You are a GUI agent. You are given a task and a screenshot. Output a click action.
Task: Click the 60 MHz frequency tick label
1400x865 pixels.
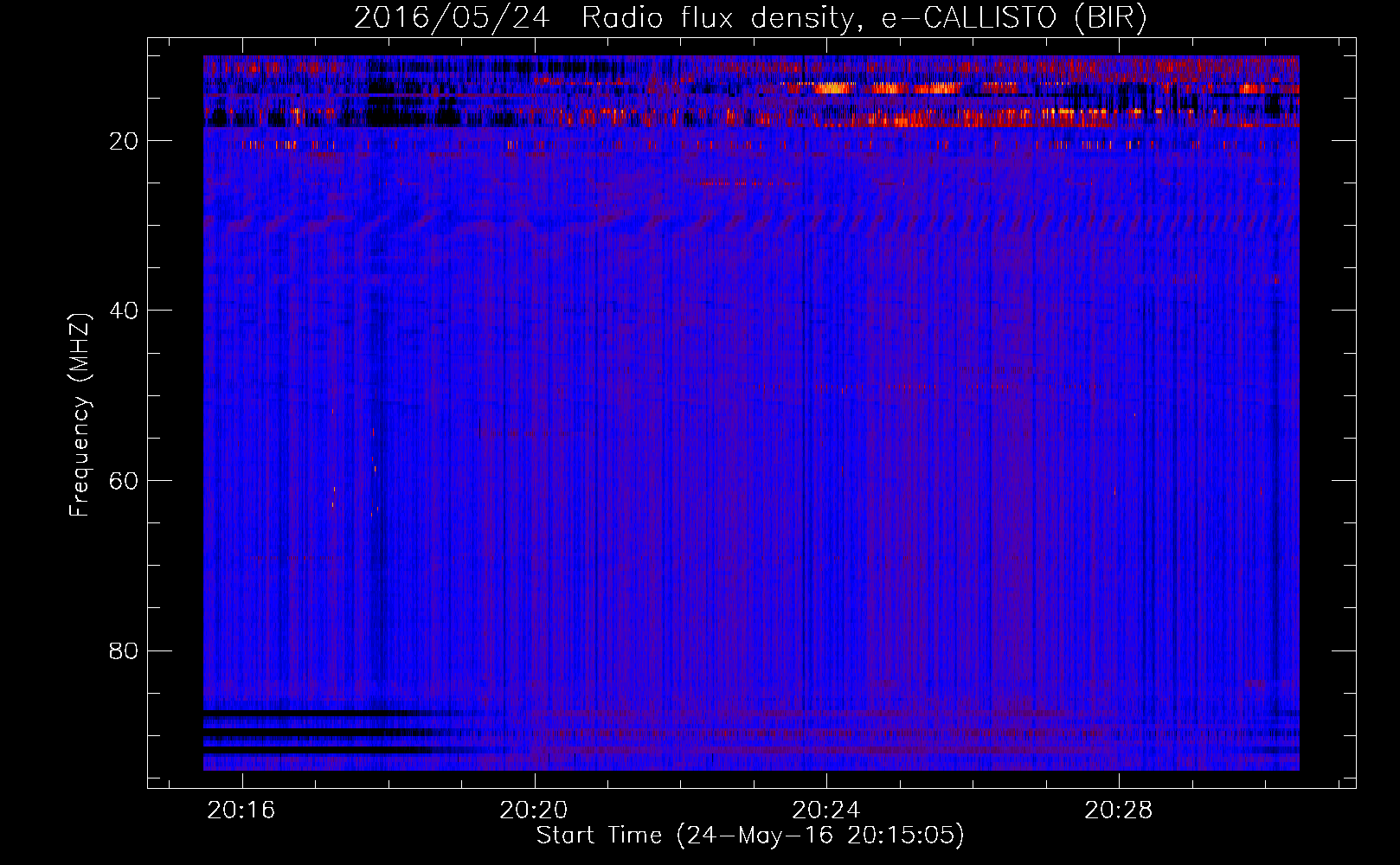tap(124, 481)
